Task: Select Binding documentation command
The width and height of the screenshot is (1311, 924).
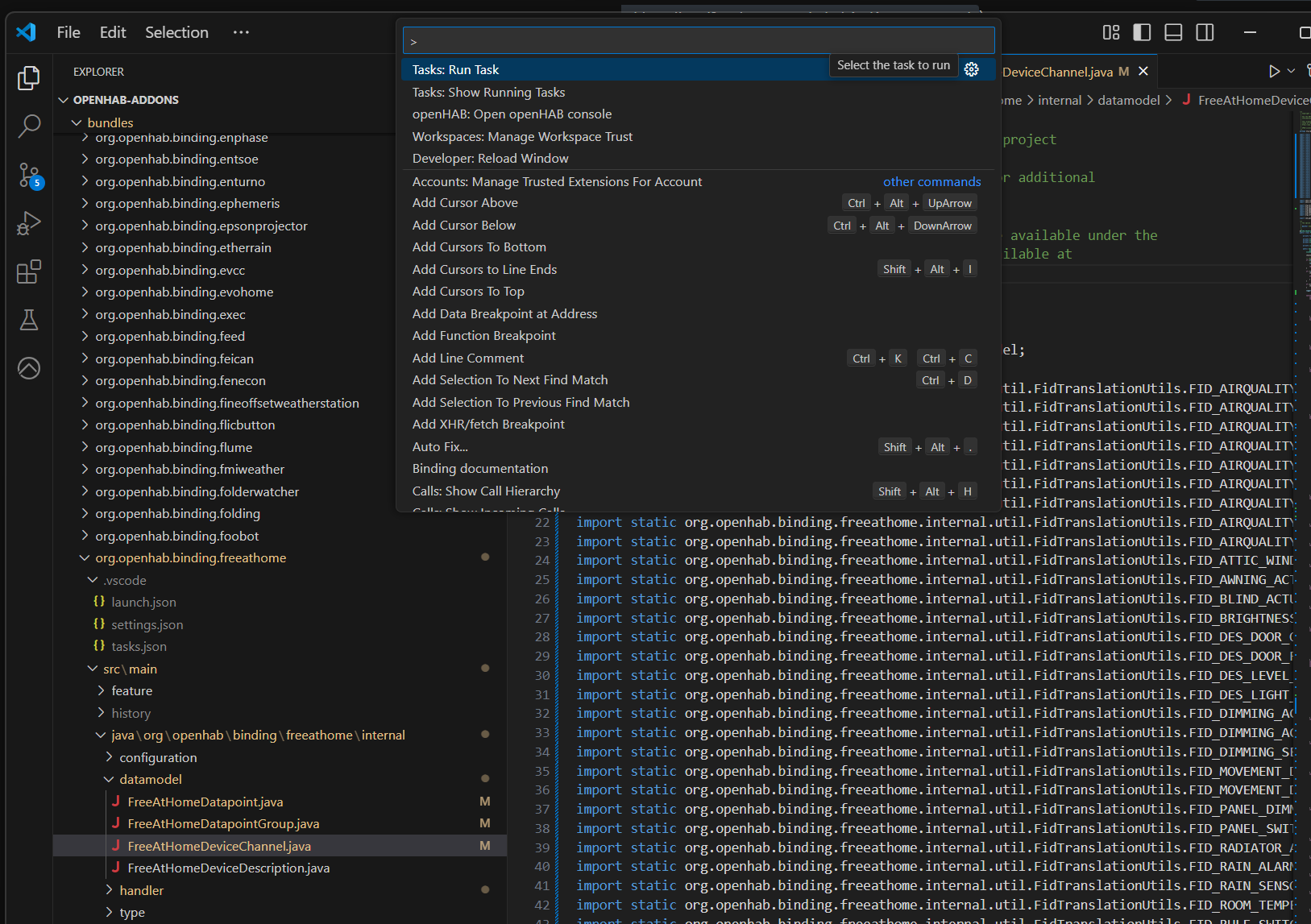Action: (x=699, y=468)
